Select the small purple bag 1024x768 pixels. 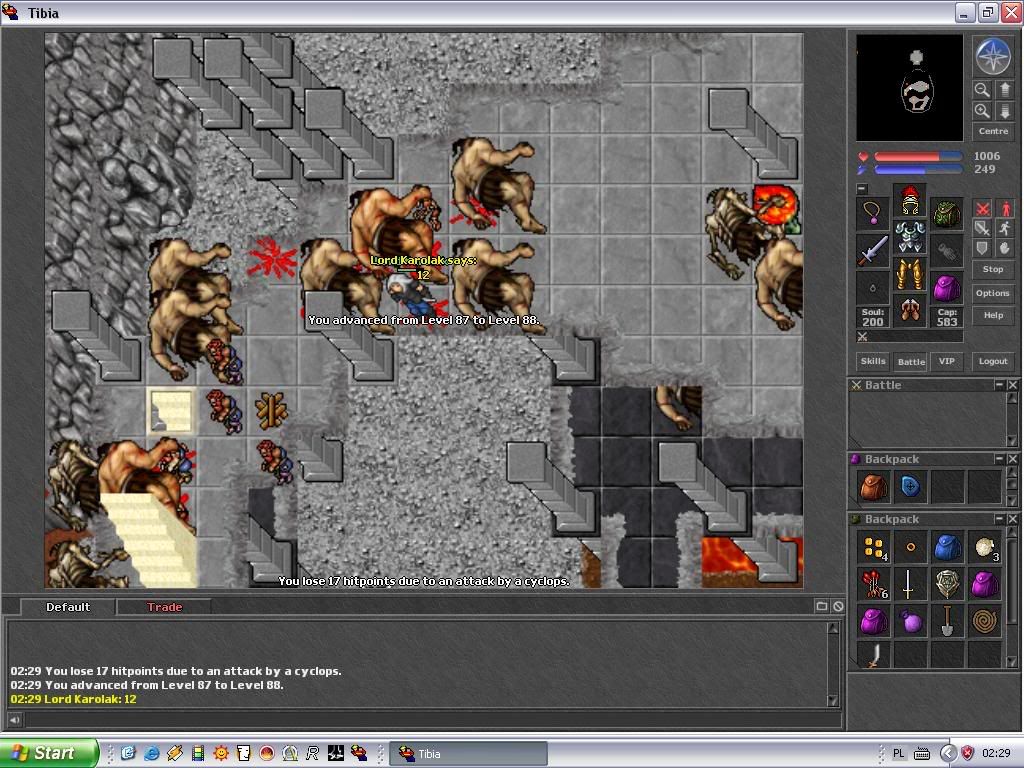(x=910, y=622)
